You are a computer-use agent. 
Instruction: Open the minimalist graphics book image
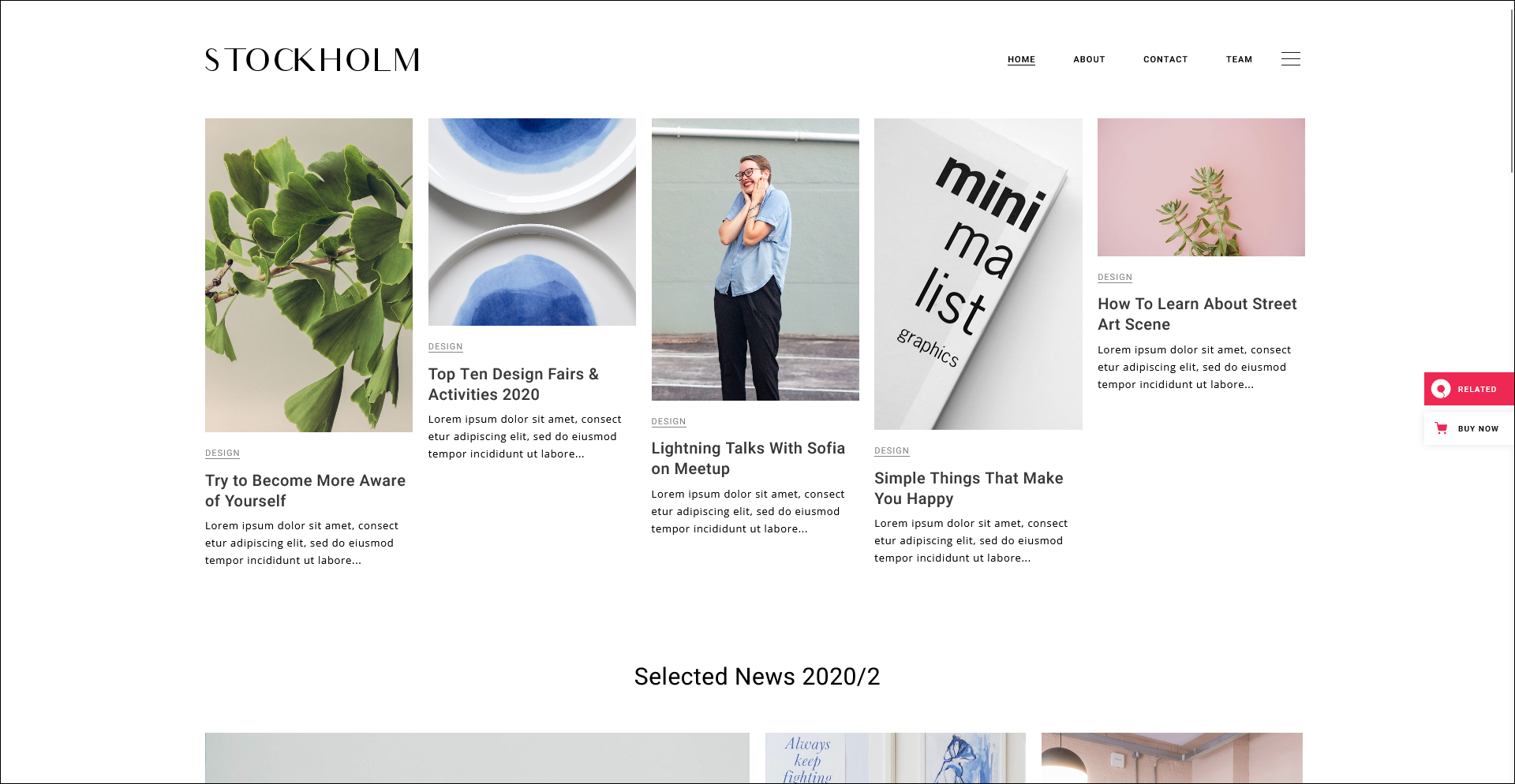click(978, 274)
